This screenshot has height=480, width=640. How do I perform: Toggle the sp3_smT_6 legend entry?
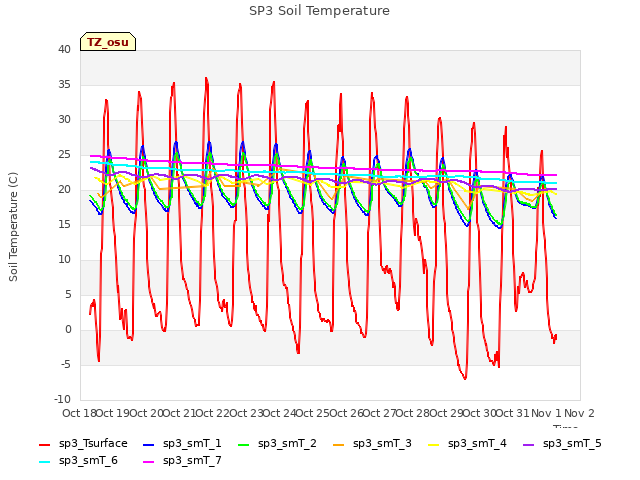[78, 461]
